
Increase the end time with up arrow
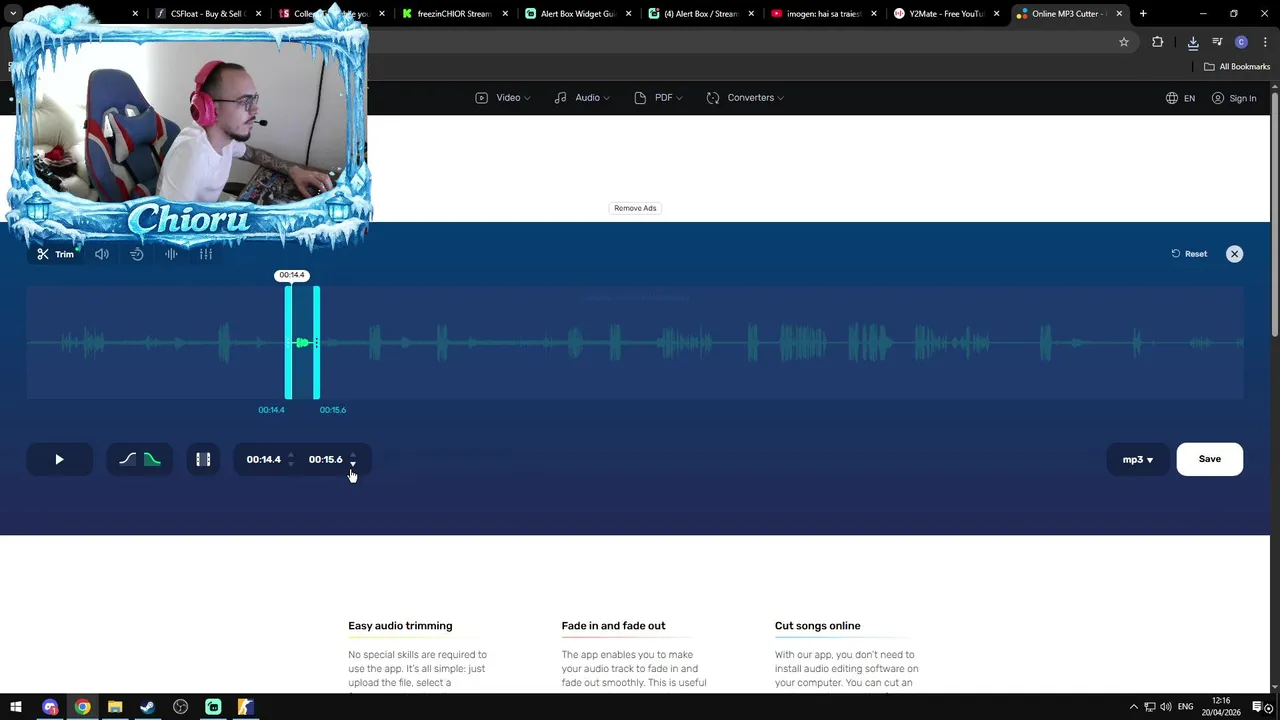coord(353,455)
